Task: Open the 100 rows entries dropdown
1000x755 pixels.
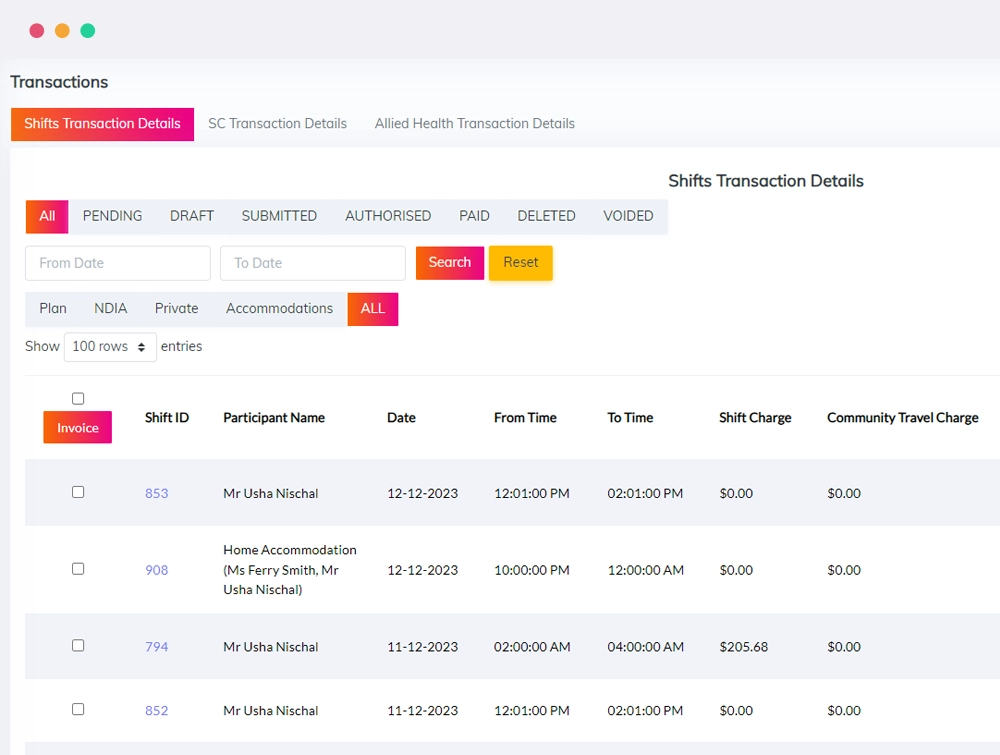Action: [x=110, y=347]
